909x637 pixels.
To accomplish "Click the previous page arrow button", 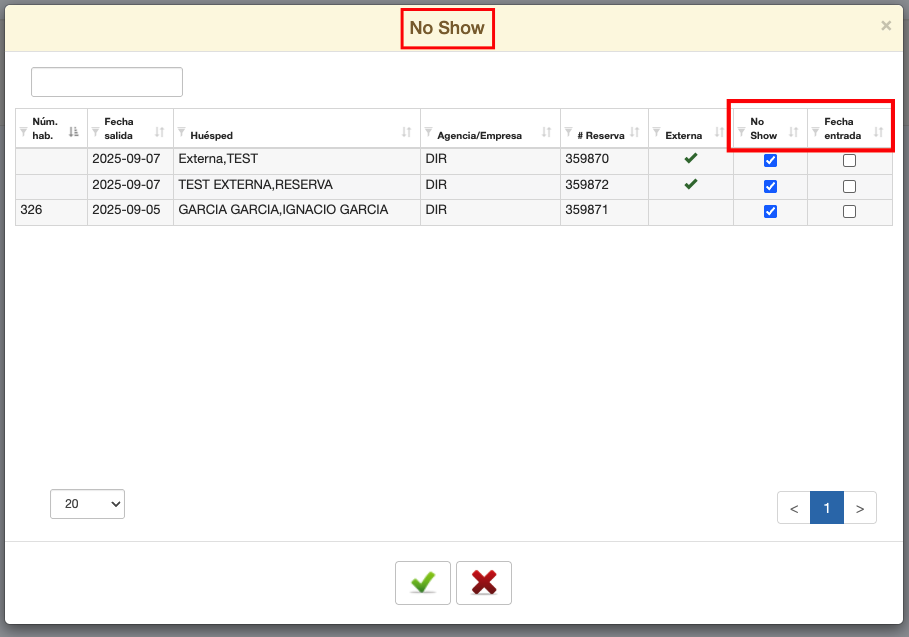I will point(794,508).
